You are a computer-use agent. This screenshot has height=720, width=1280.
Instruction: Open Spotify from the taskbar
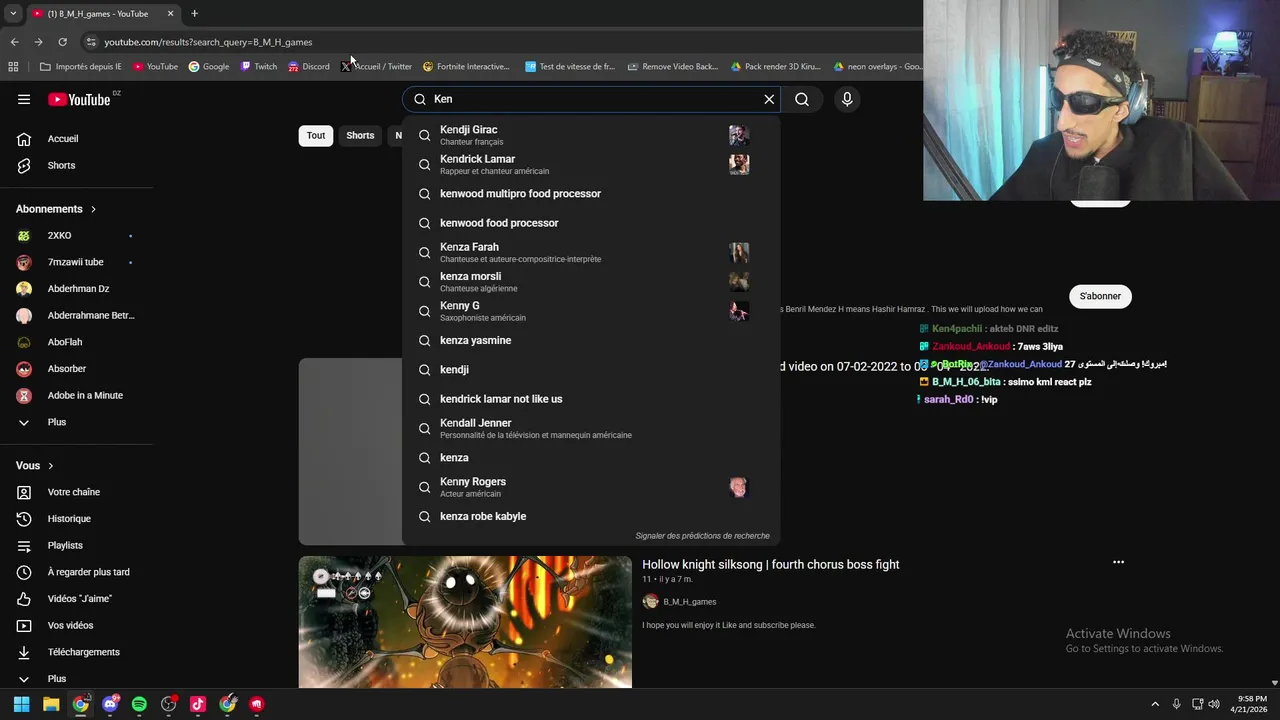coord(139,704)
